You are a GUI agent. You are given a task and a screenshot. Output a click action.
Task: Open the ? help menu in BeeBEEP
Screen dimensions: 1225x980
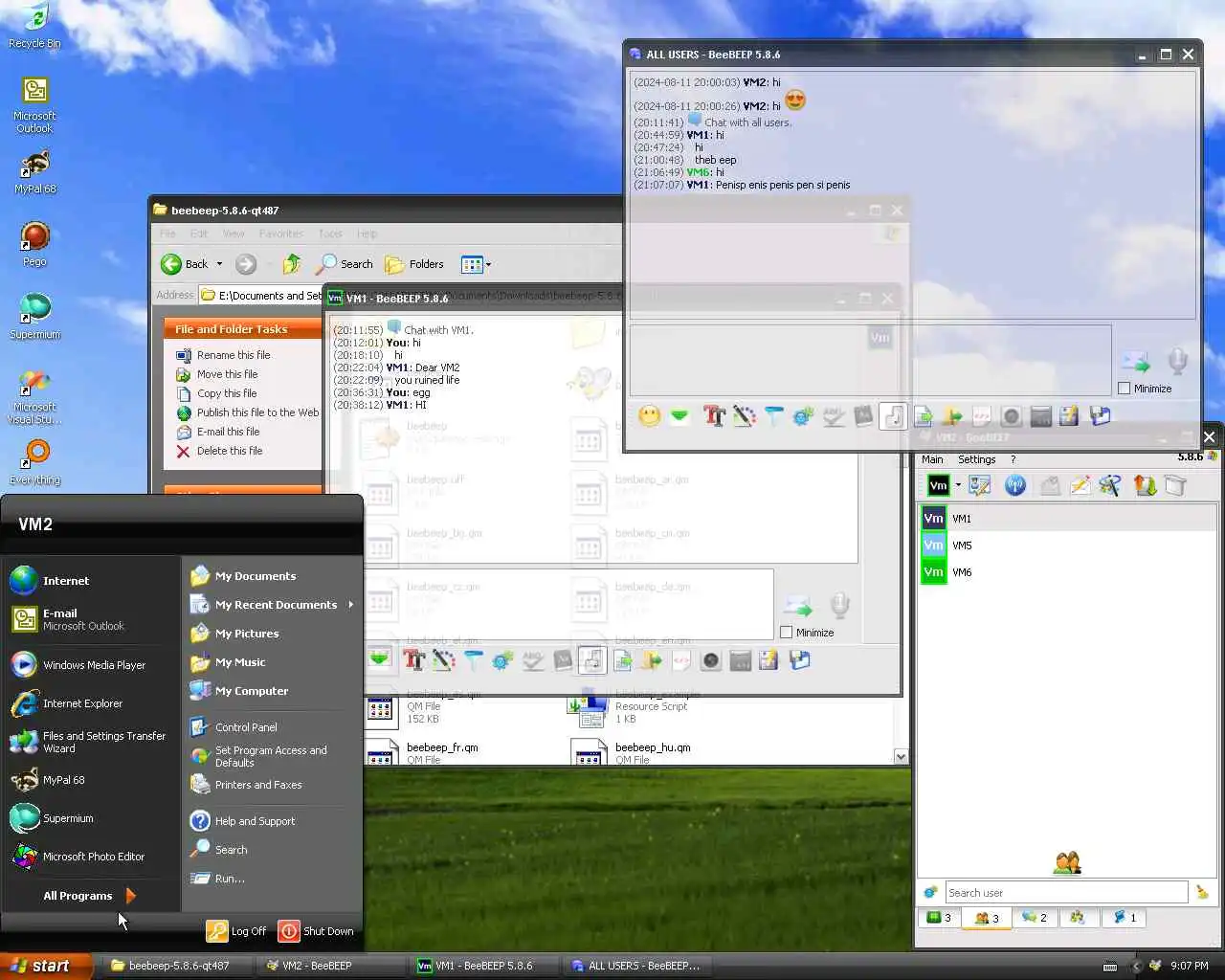(x=1013, y=459)
